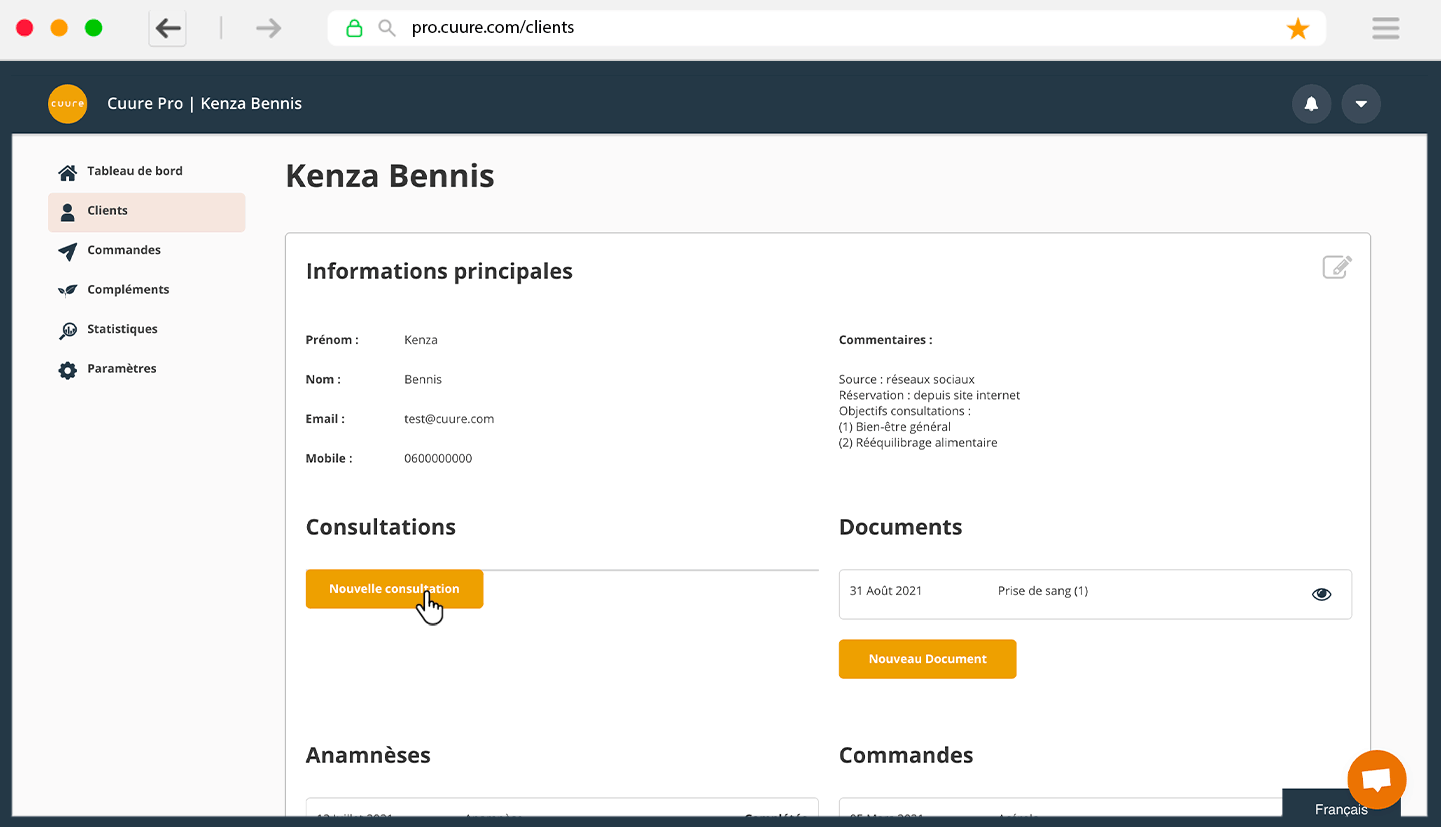Image resolution: width=1441 pixels, height=827 pixels.
Task: Click the Nouvelle consultation button
Action: click(x=394, y=589)
